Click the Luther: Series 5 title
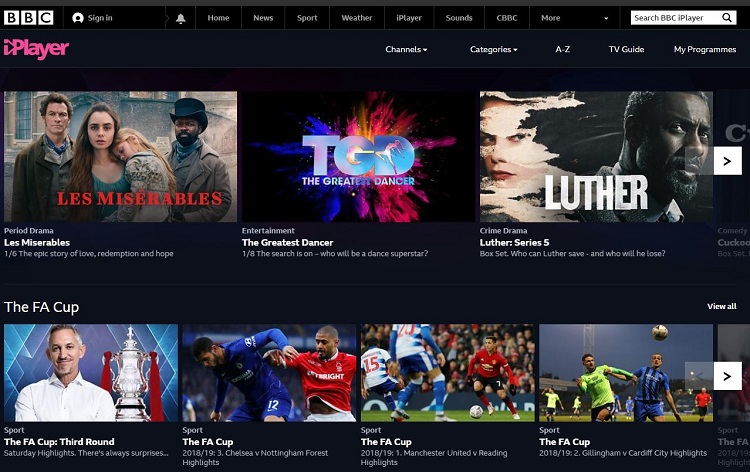Viewport: 750px width, 472px height. 515,242
